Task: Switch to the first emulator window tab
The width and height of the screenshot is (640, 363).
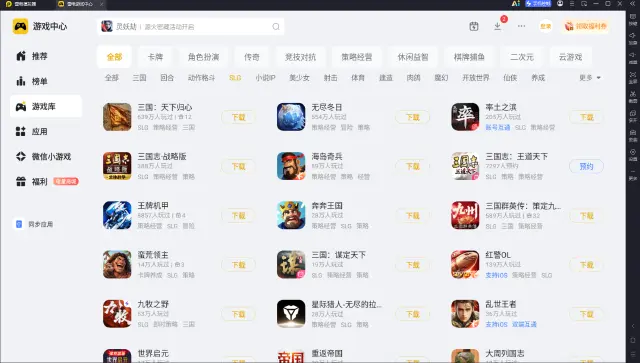Action: pyautogui.click(x=21, y=4)
